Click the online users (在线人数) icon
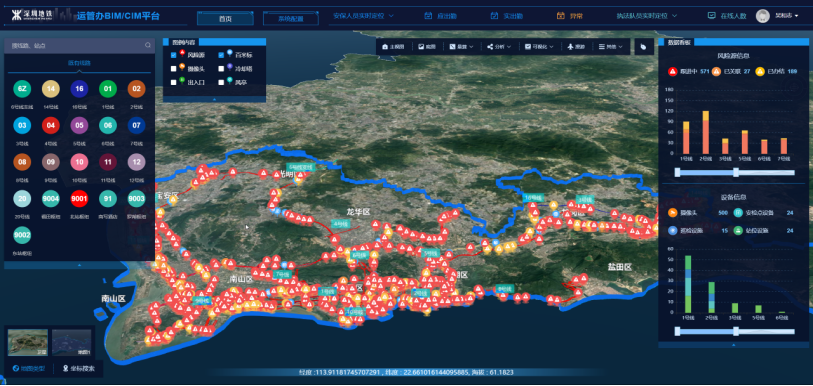 pos(711,16)
